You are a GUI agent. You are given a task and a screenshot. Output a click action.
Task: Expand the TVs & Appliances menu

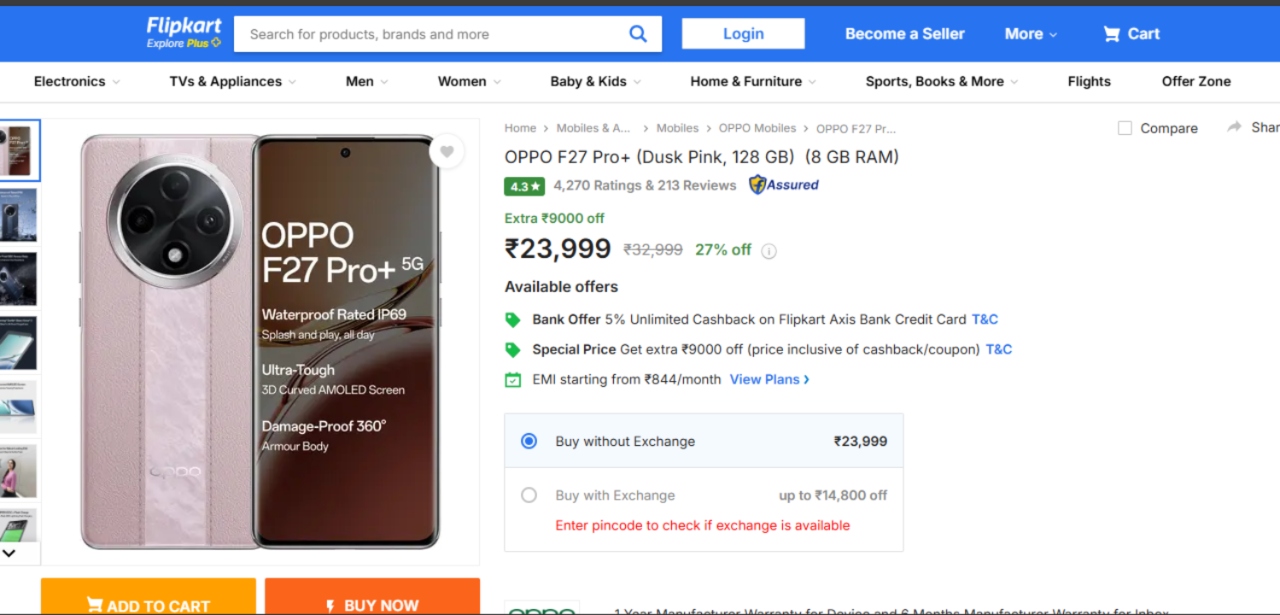(233, 82)
